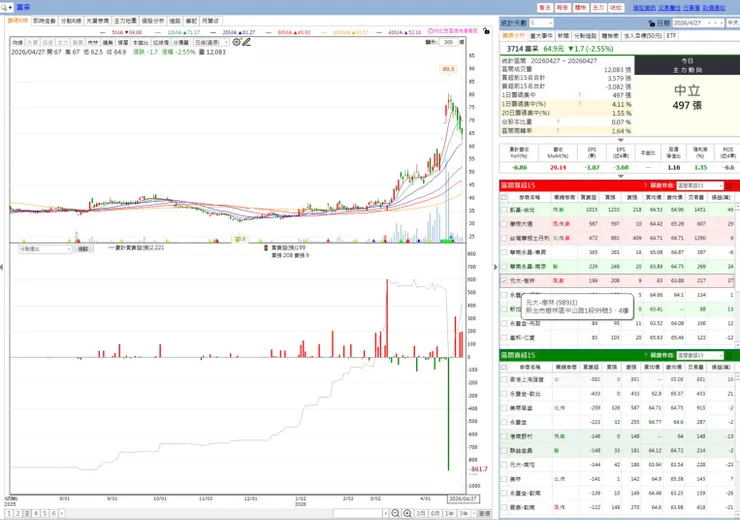Open the 日線(還原) period dropdown
740x520 pixels.
(x=211, y=42)
